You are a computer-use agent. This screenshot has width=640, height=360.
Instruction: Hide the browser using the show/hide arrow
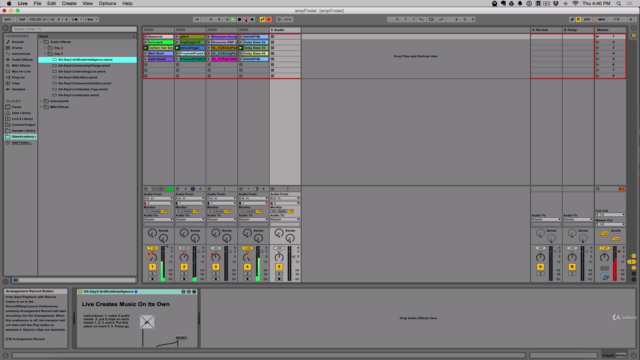click(6, 28)
